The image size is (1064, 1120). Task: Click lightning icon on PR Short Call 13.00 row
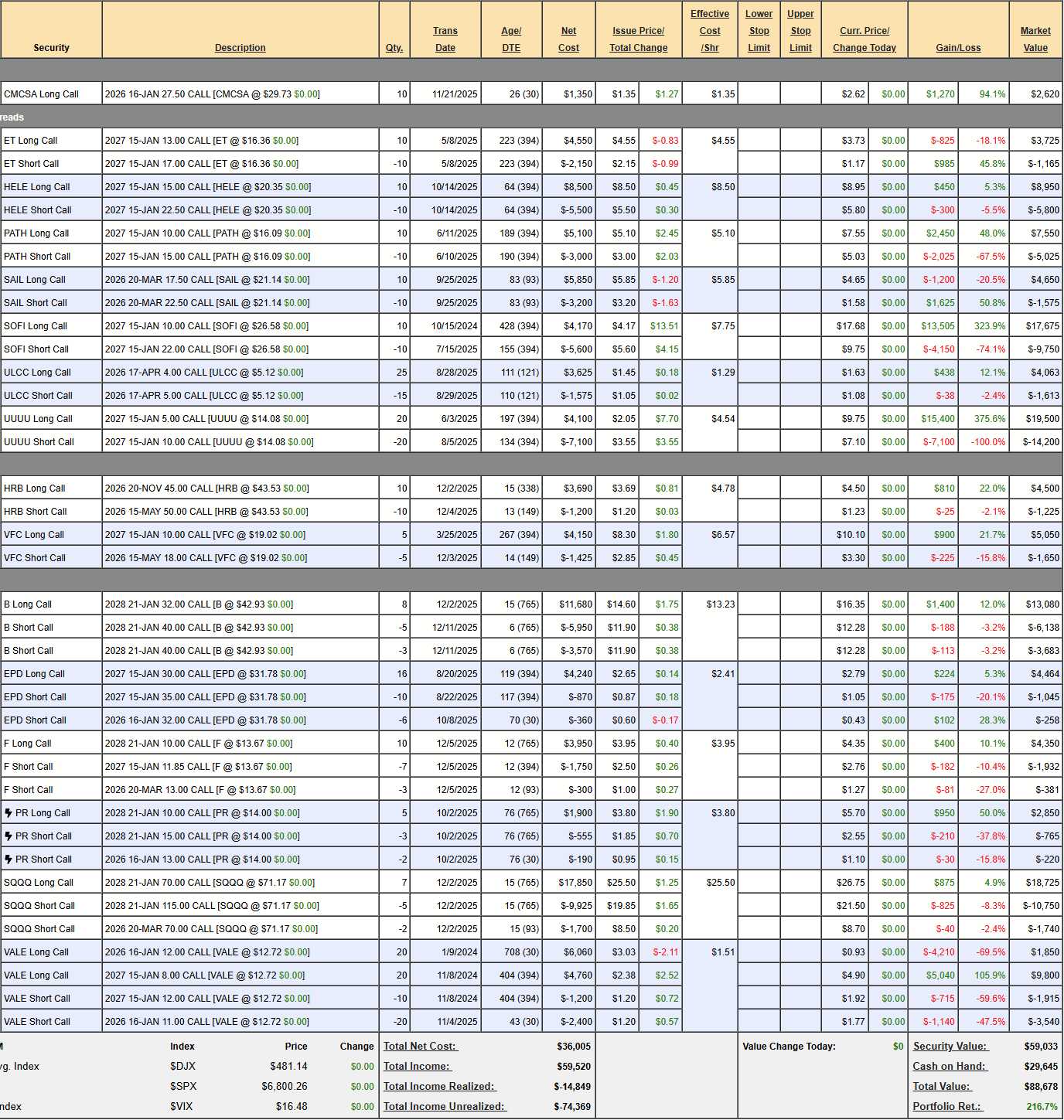click(9, 860)
